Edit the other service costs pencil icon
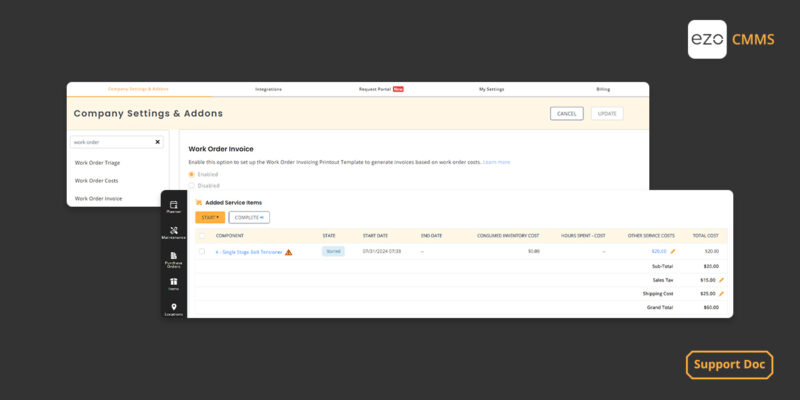 point(672,251)
